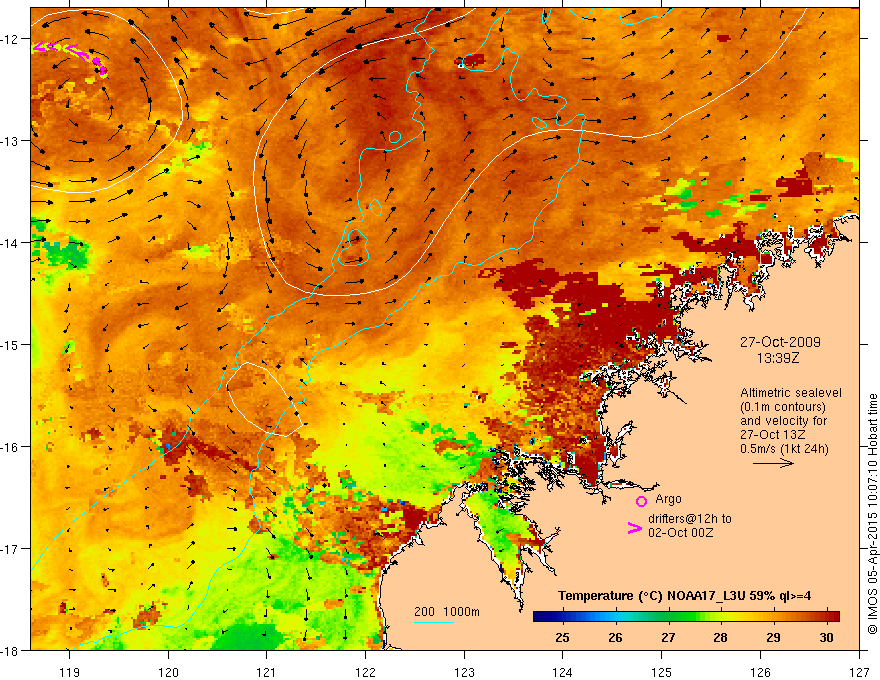Click the '02-Oct 00Z' legend text

pyautogui.click(x=681, y=532)
